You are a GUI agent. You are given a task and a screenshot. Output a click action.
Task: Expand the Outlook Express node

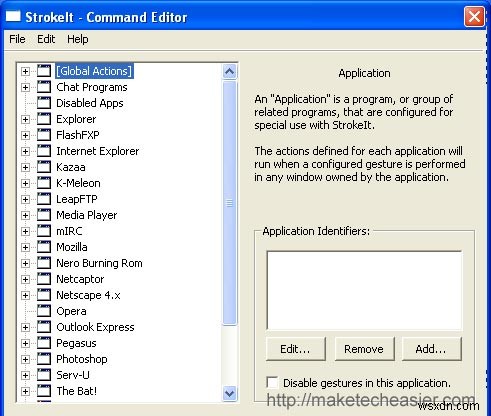(25, 327)
